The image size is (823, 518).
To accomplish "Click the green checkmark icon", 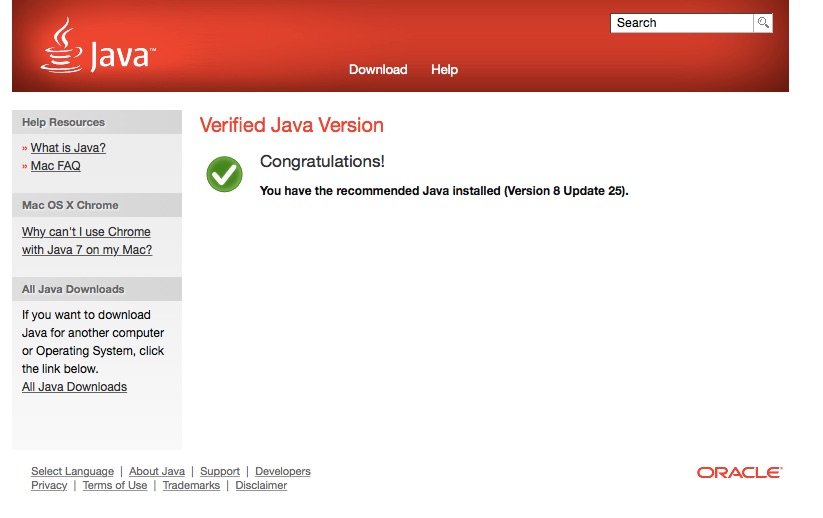I will [224, 174].
